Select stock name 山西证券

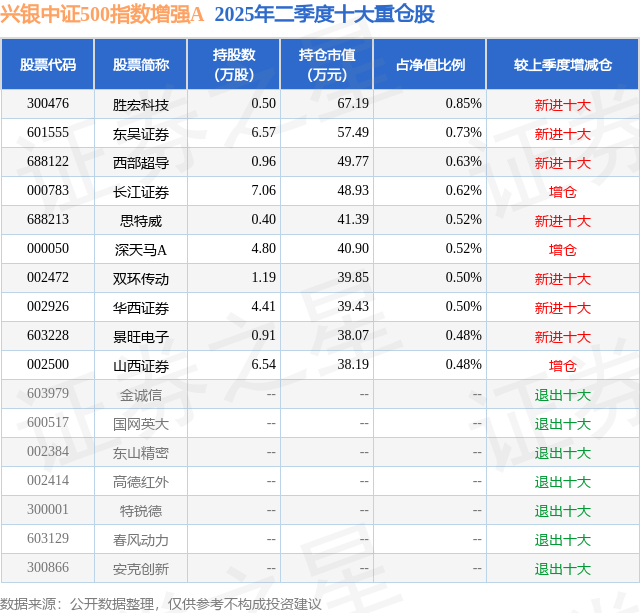point(141,366)
